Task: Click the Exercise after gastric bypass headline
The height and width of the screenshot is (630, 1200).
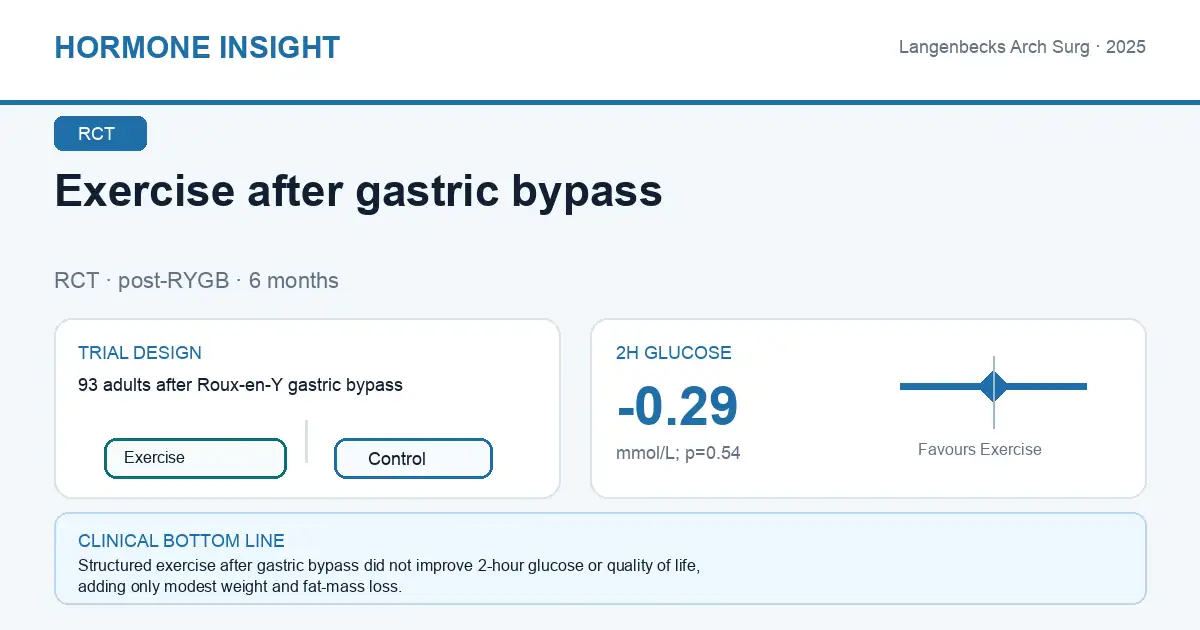Action: tap(358, 190)
